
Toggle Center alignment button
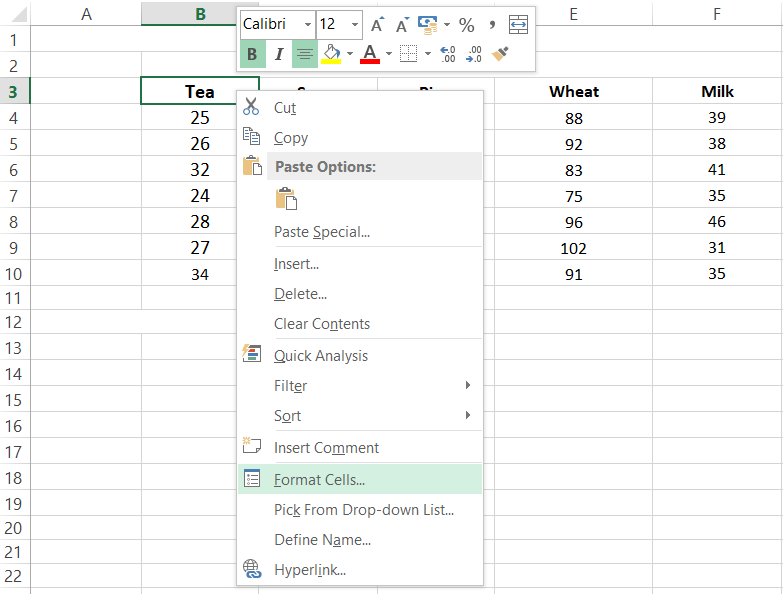(305, 54)
